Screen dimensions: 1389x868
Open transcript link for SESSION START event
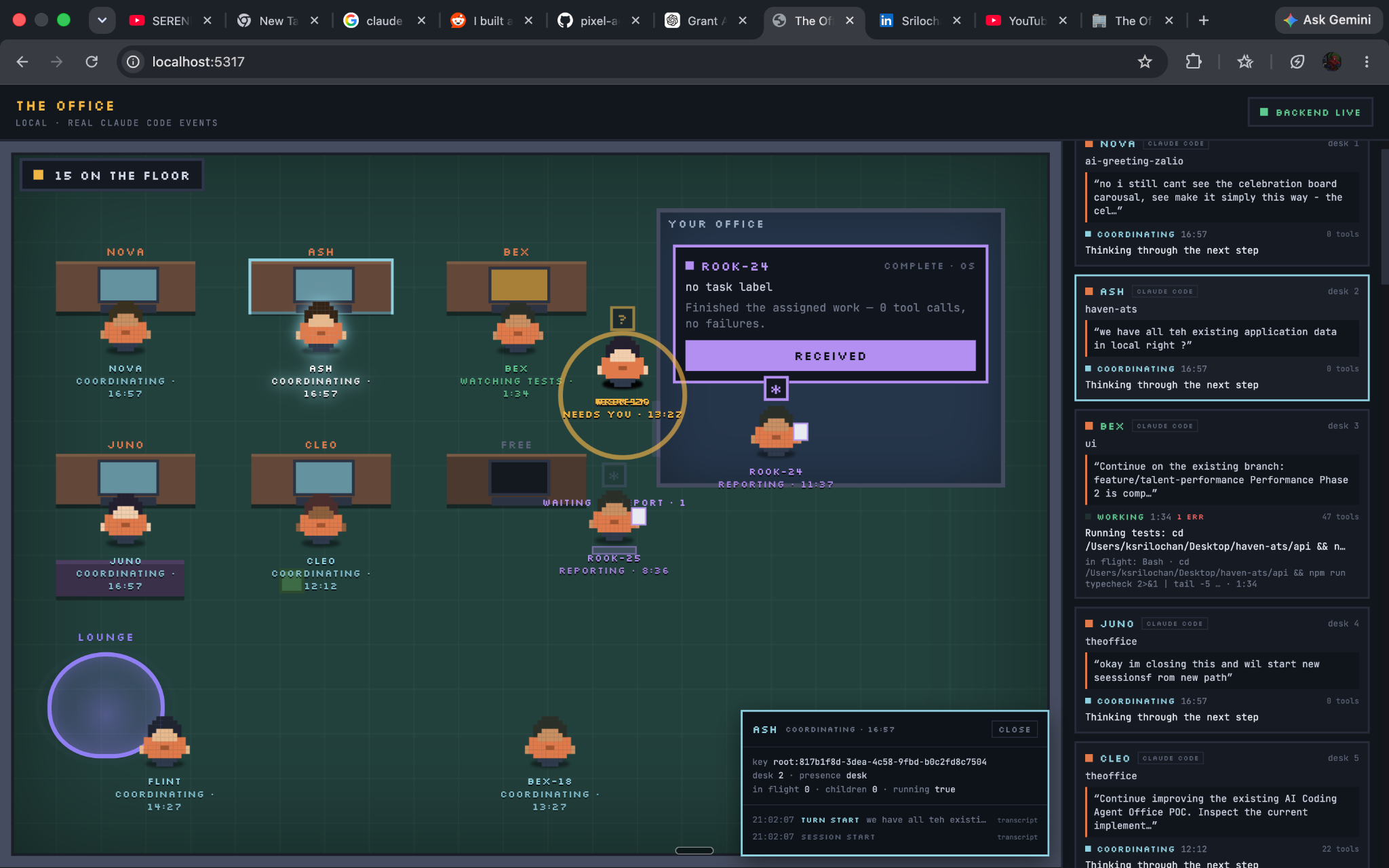coord(1017,837)
